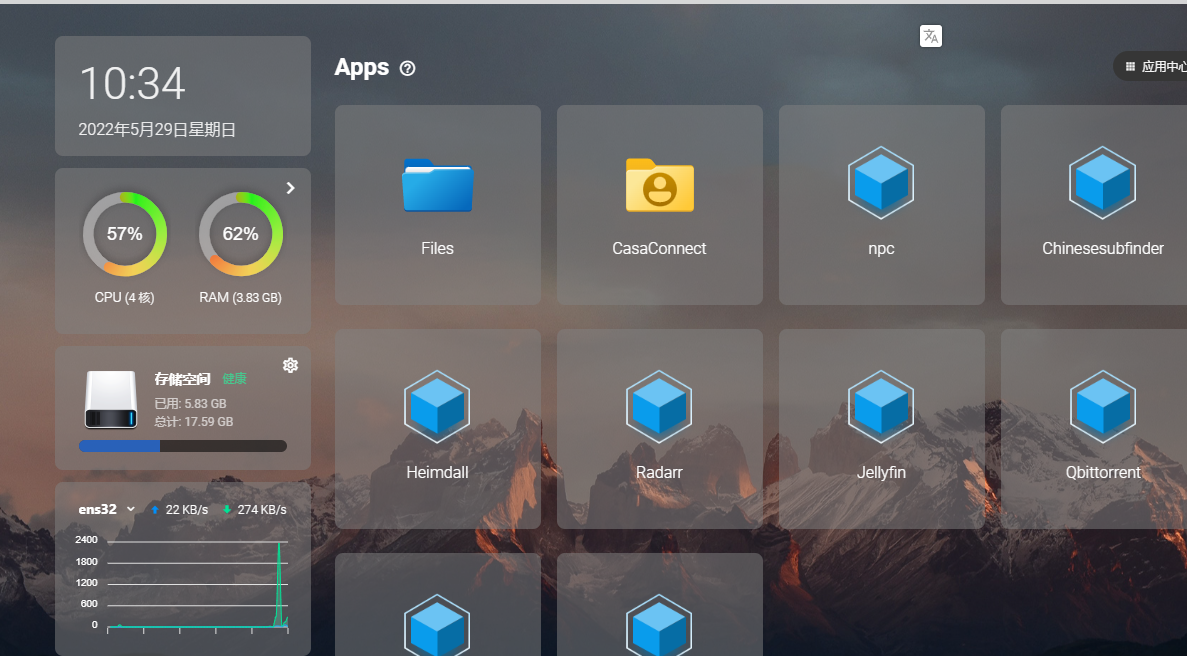Image resolution: width=1187 pixels, height=656 pixels.
Task: Click the RAM 62% usage gauge
Action: tap(241, 234)
